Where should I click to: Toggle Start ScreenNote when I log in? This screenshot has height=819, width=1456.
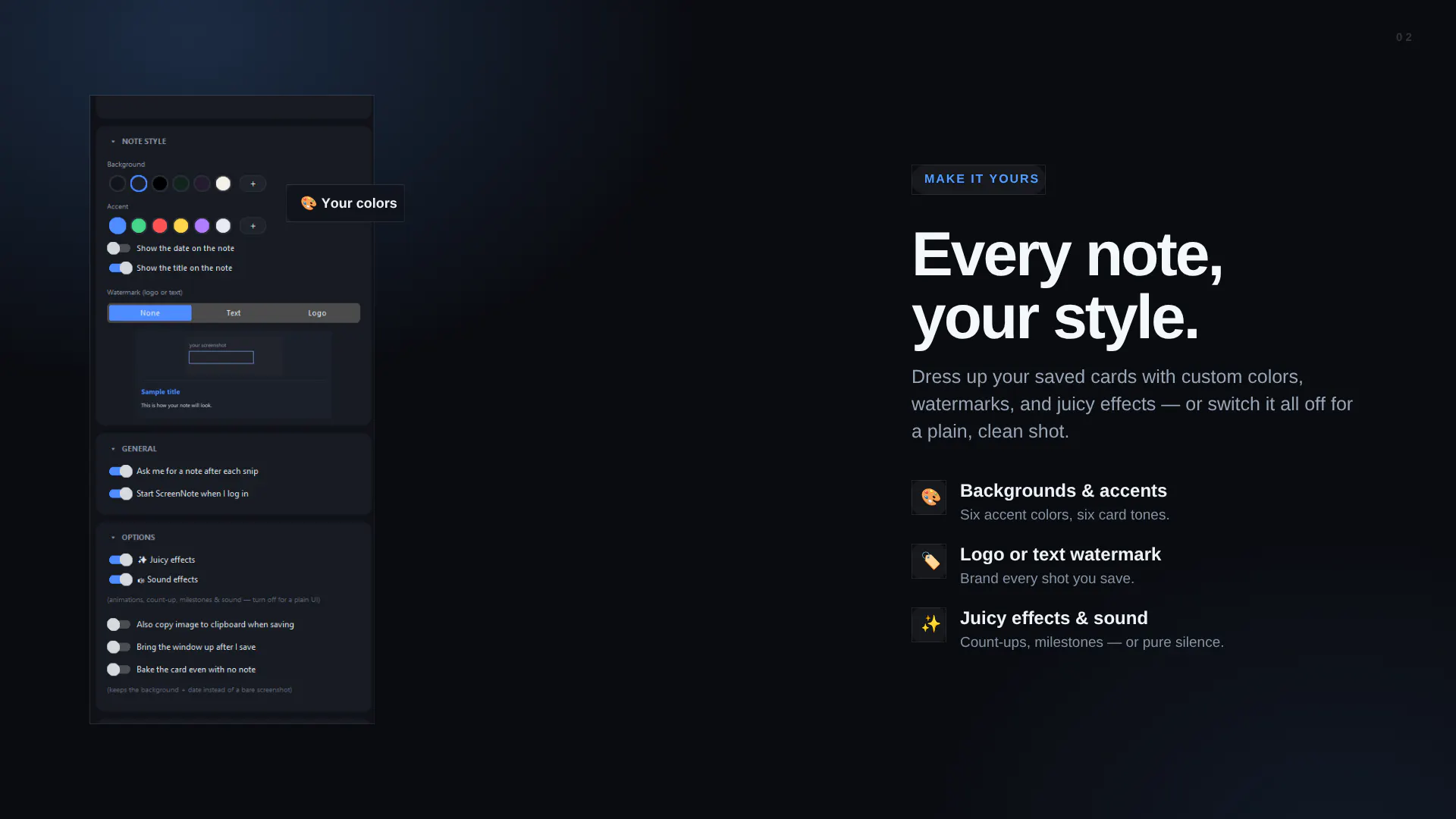pyautogui.click(x=121, y=494)
